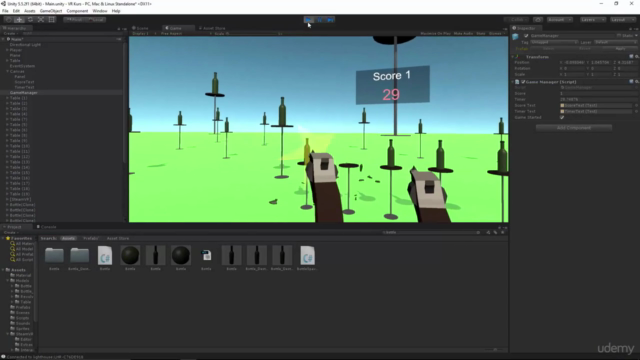
Task: Open Game Manager script help icon
Action: [x=631, y=82]
